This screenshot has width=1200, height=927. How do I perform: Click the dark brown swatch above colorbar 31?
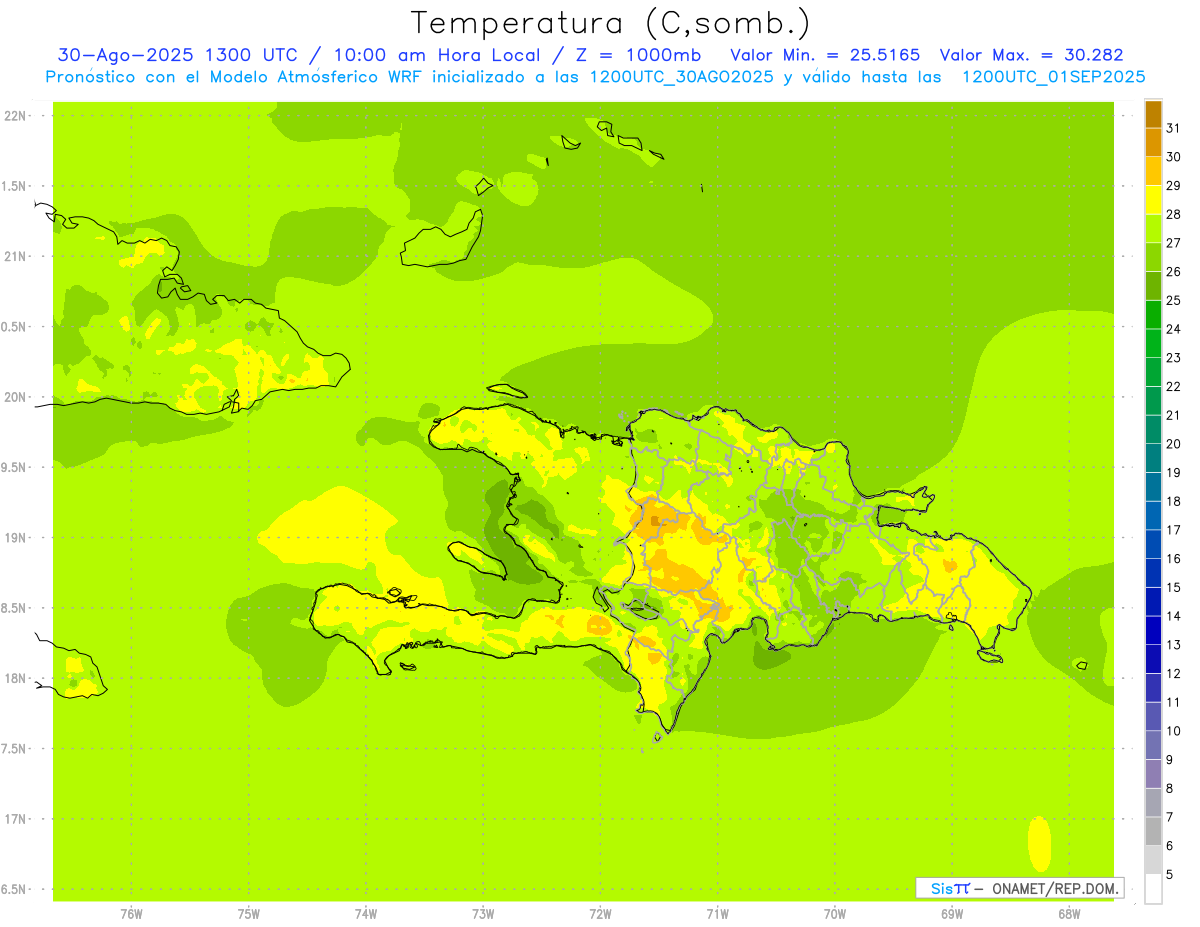pos(1153,114)
